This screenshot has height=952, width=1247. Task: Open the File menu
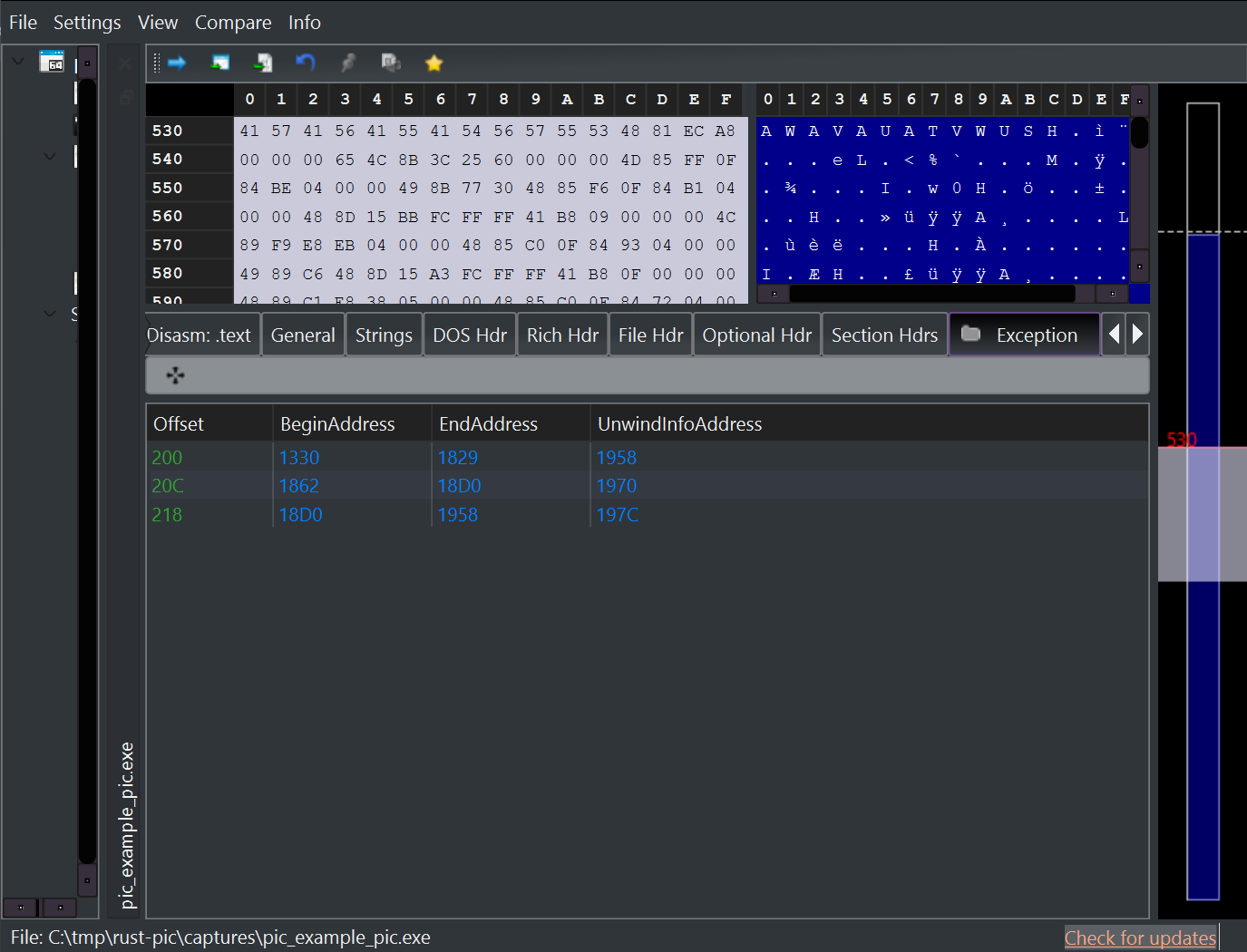[23, 23]
